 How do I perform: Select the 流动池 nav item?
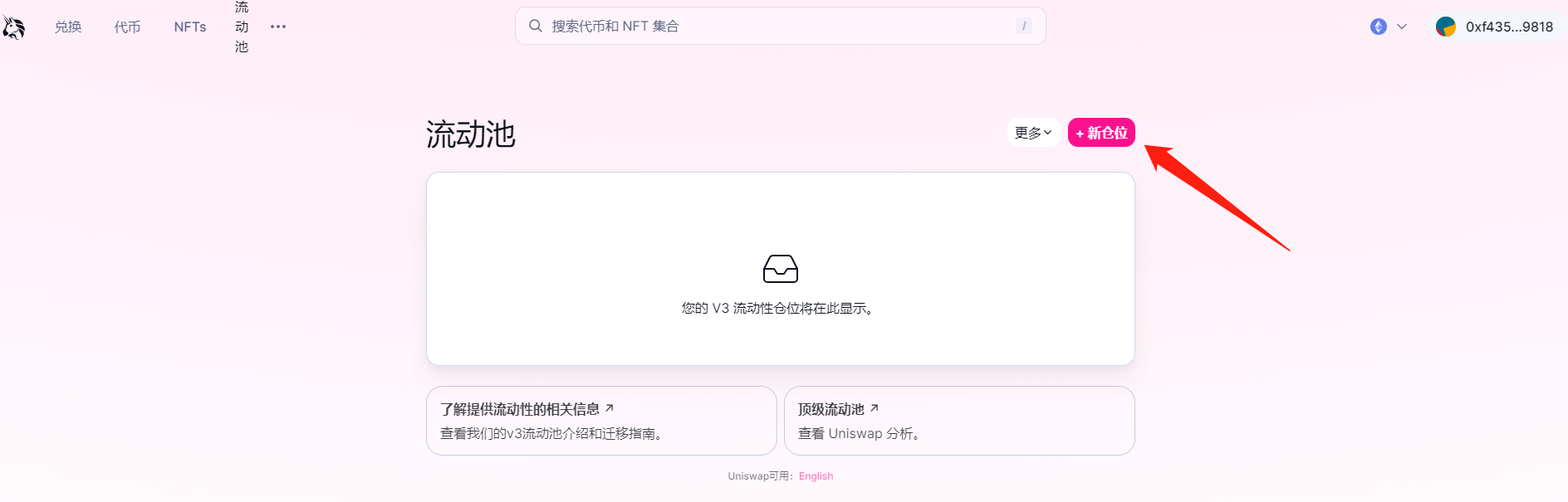tap(242, 27)
